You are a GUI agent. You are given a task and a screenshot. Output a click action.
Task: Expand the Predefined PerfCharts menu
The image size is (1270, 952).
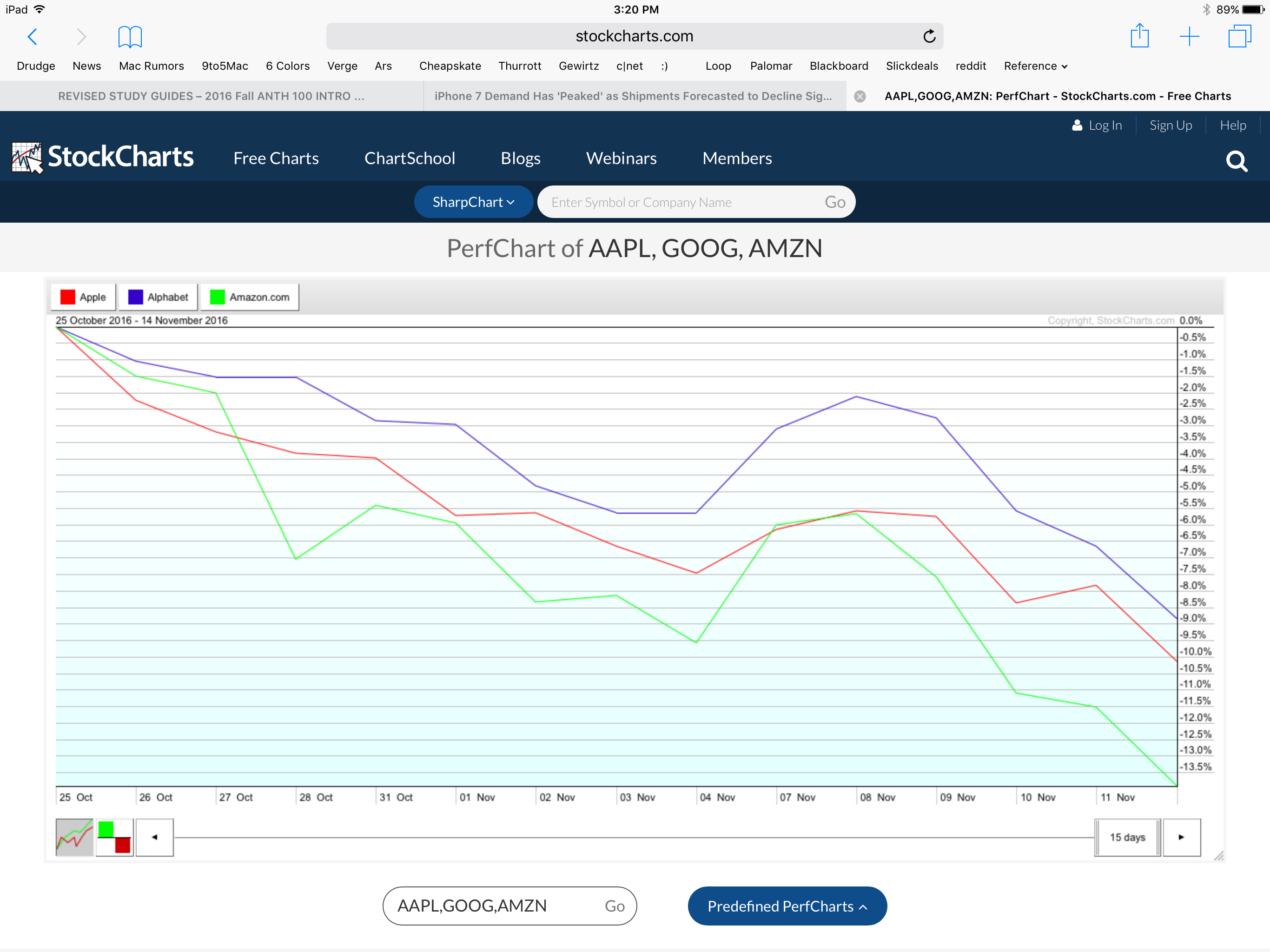click(x=787, y=906)
